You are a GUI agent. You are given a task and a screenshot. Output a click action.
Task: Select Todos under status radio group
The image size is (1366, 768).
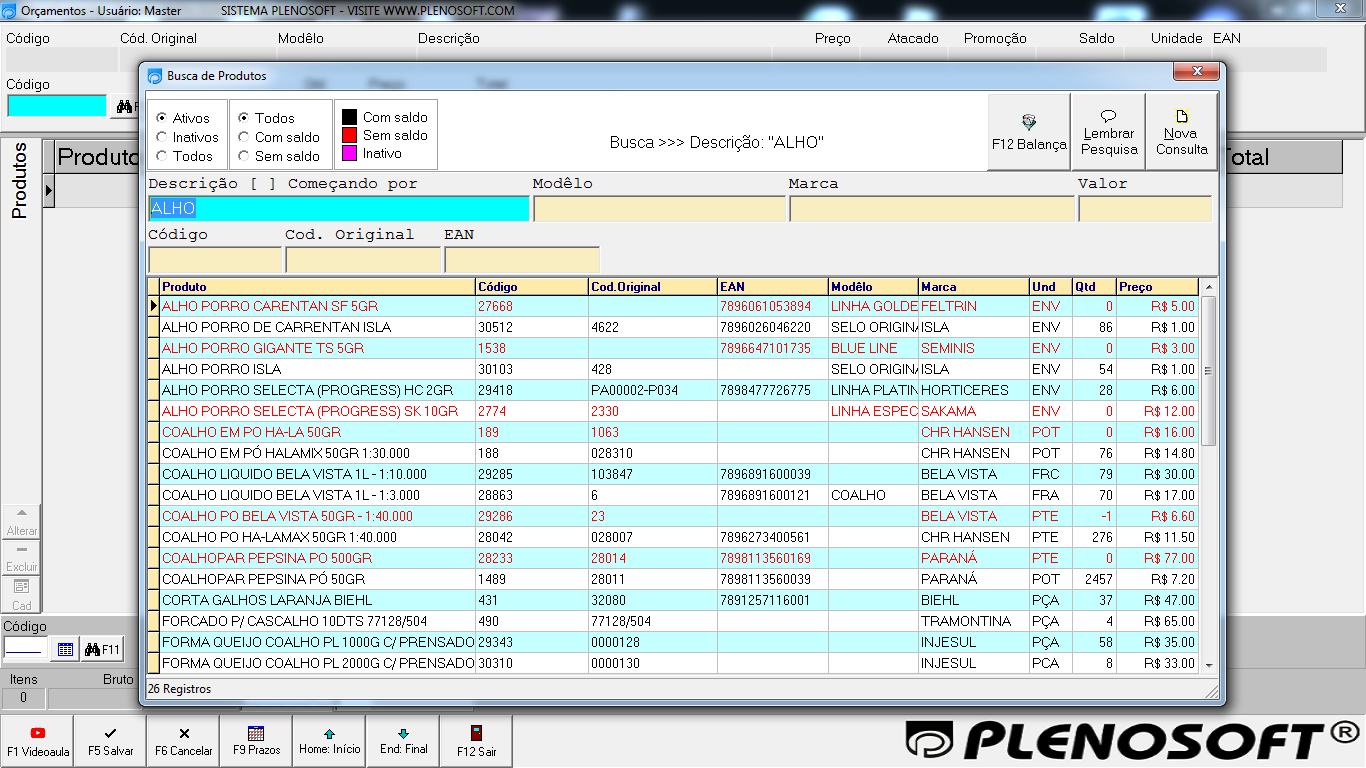point(162,156)
